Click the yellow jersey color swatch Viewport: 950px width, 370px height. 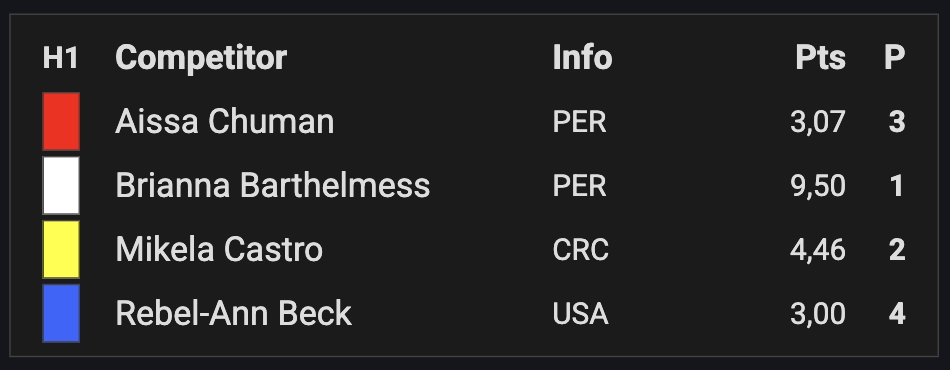(61, 249)
